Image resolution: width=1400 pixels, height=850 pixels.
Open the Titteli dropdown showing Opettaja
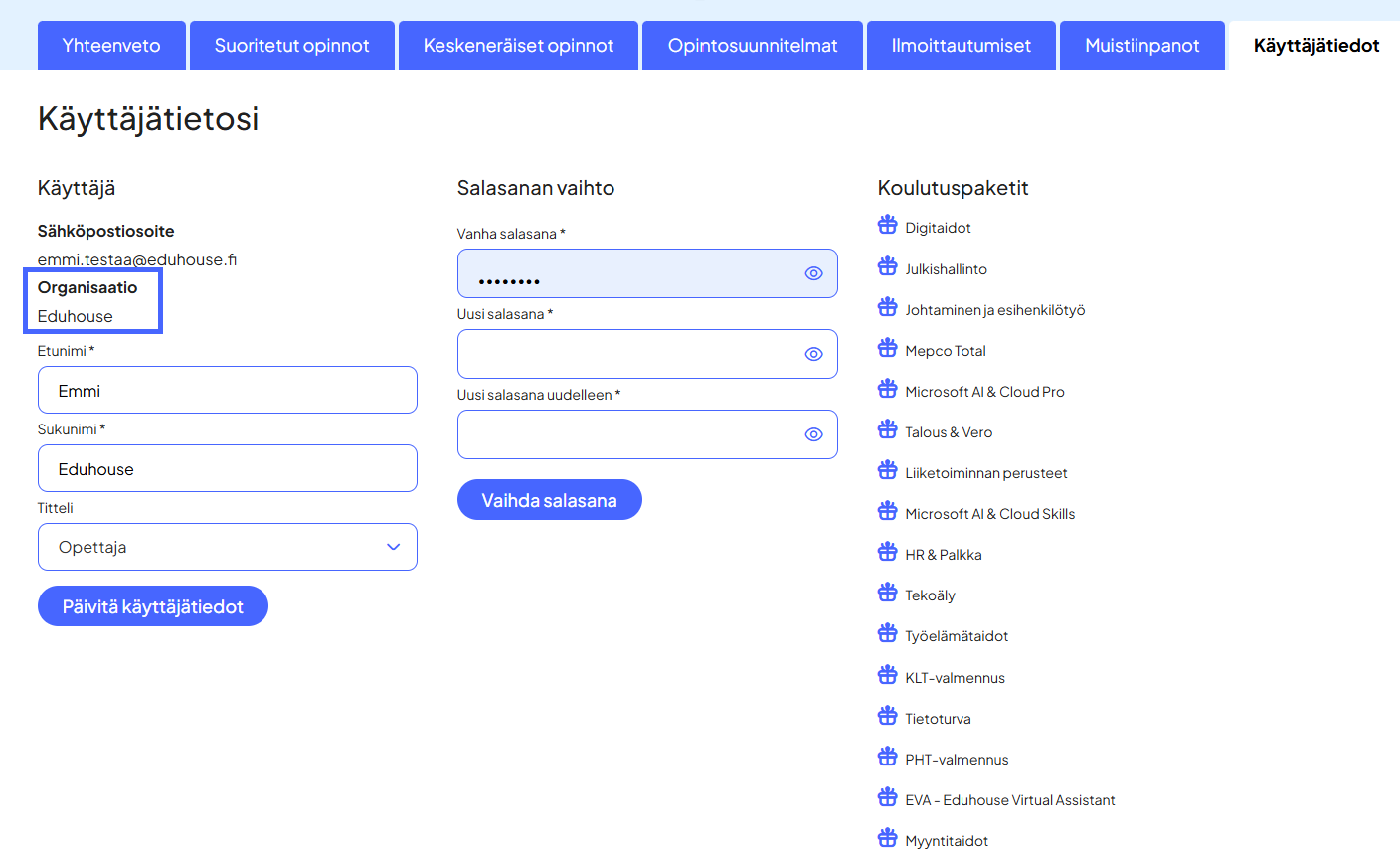pyautogui.click(x=228, y=547)
